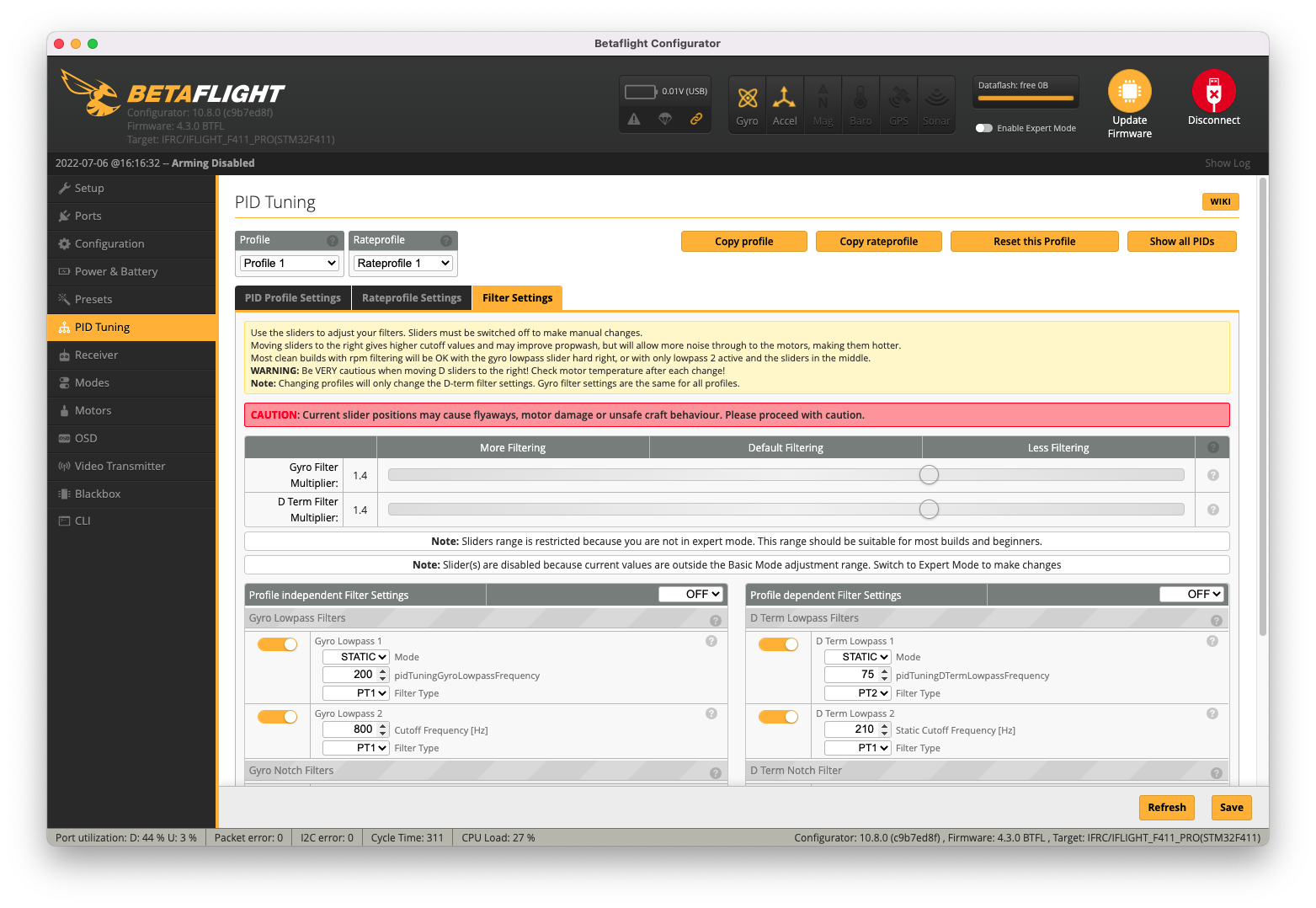This screenshot has width=1316, height=908.
Task: Enable Expert Mode switch
Action: (983, 128)
